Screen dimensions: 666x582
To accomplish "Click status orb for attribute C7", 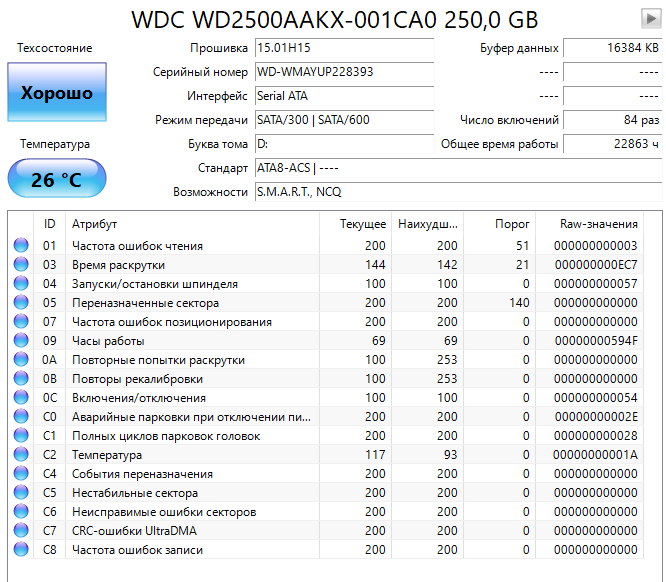I will pyautogui.click(x=21, y=530).
